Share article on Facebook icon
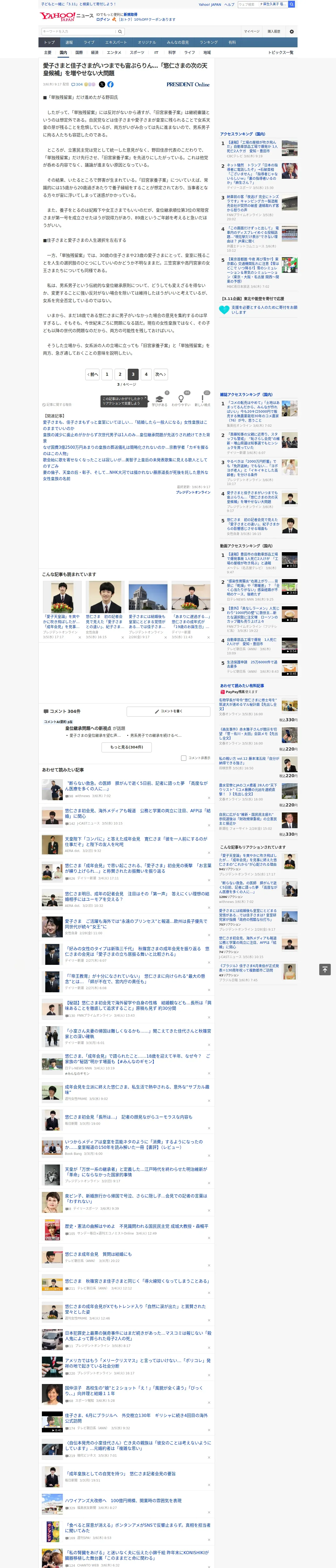 [110, 85]
